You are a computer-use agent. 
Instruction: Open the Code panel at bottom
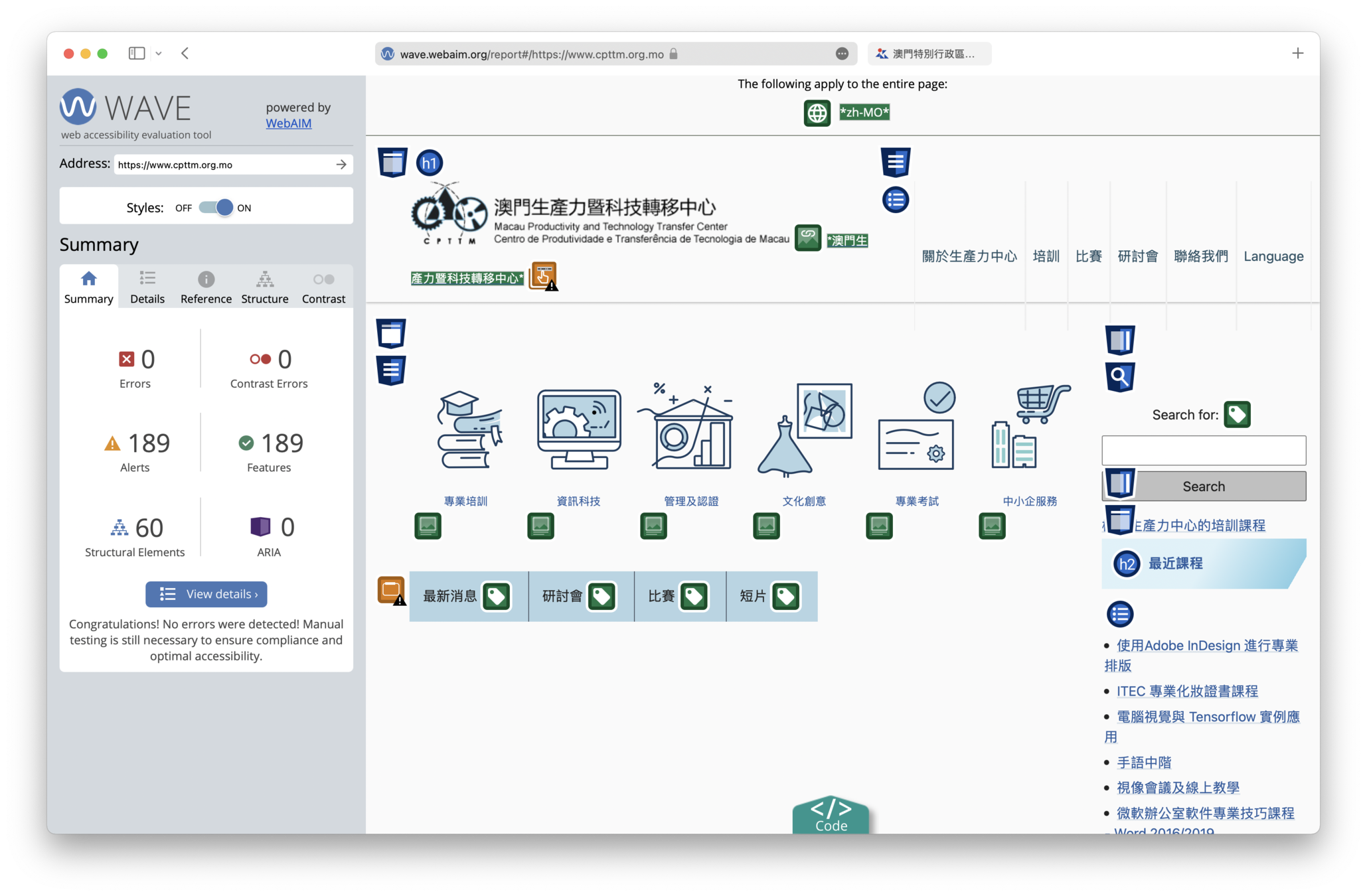pos(831,815)
